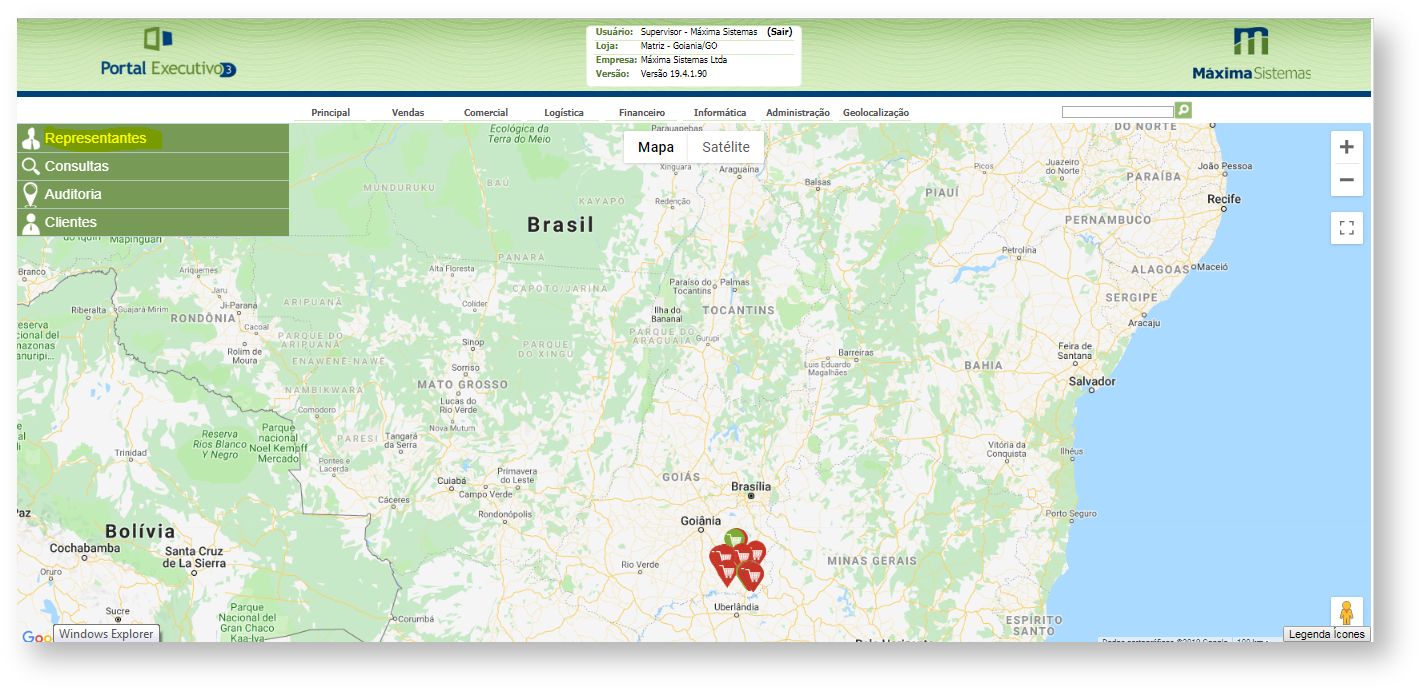The width and height of the screenshot is (1422, 690).
Task: Click the green shopping cart map marker
Action: (x=735, y=539)
